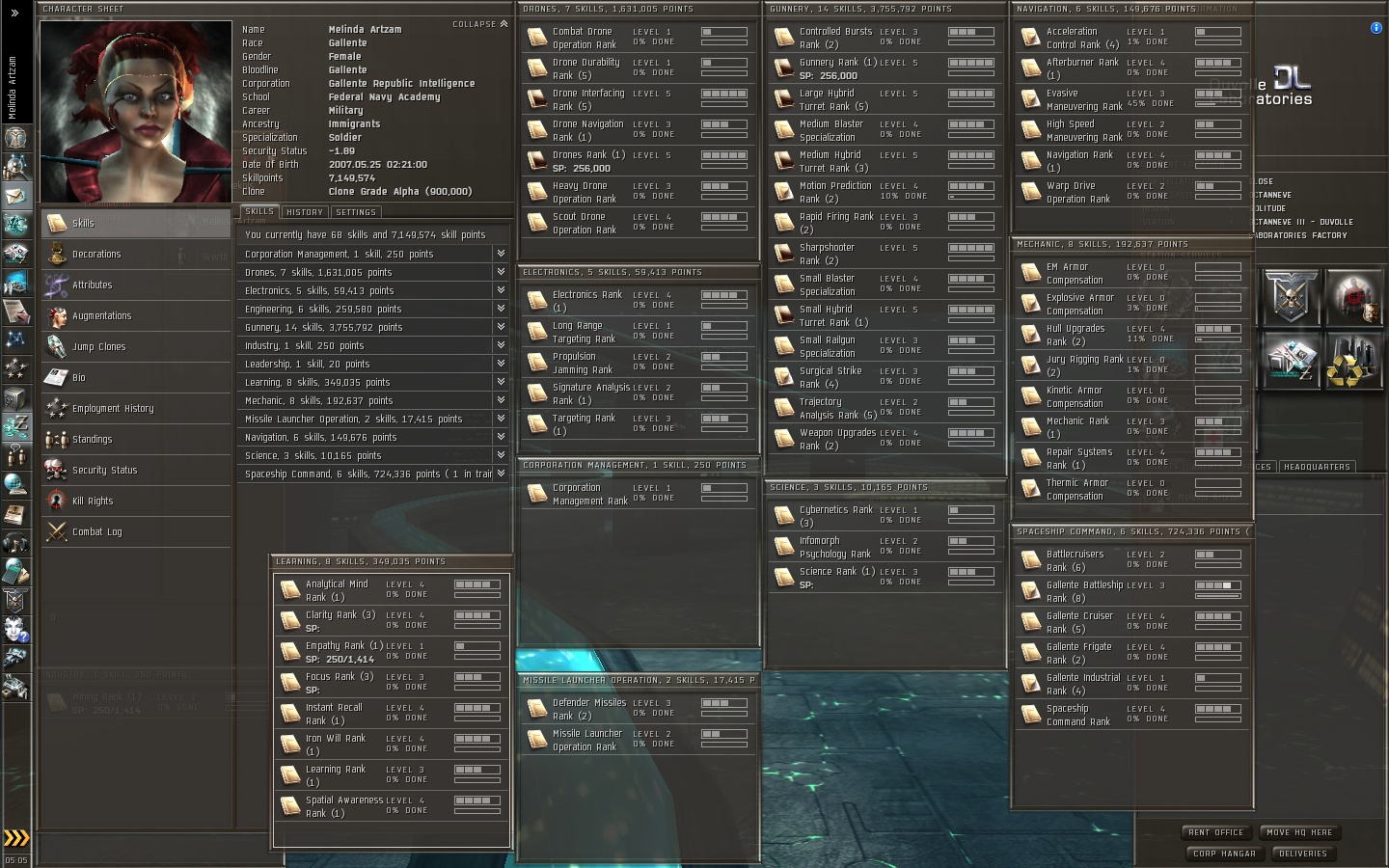This screenshot has width=1389, height=868.
Task: Click the blue info icon at top right
Action: tap(1375, 28)
